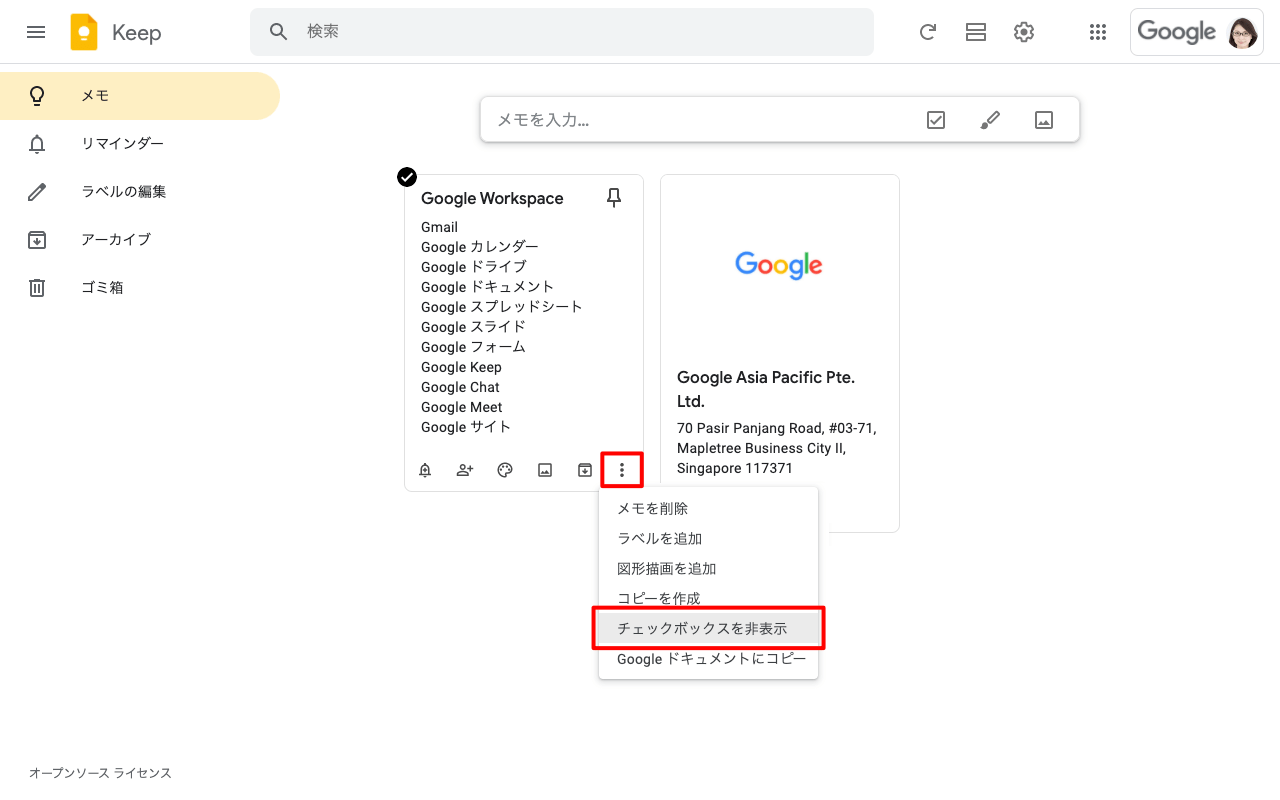Screen dimensions: 1280x800
Task: Choose コピーを作成 from the menu
Action: click(709, 598)
